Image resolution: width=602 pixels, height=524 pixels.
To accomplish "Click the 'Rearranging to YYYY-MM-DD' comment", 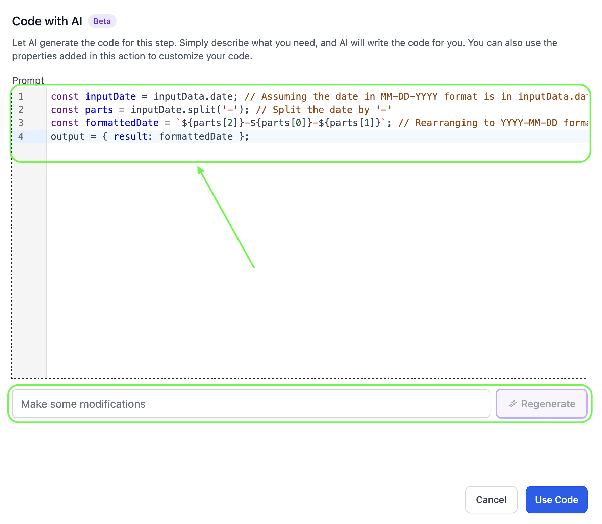I will point(493,123).
